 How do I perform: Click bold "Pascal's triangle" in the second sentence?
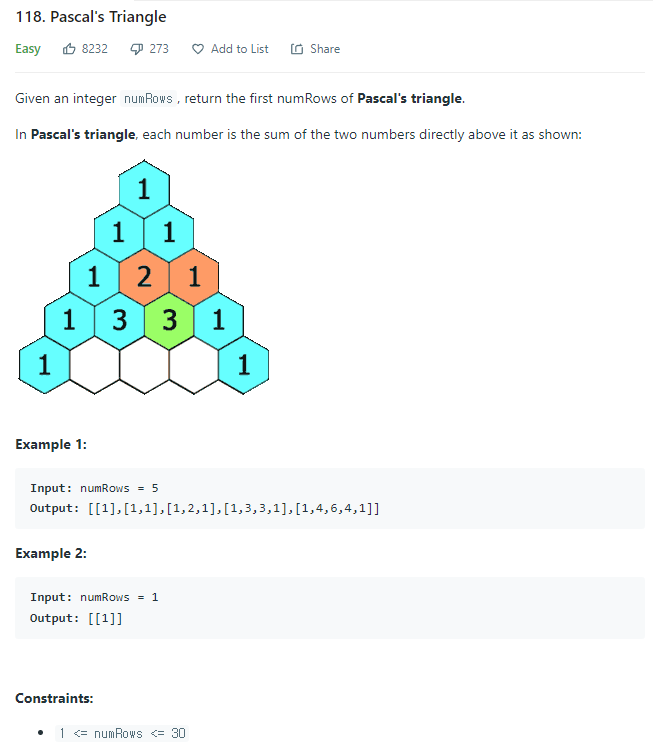point(83,134)
